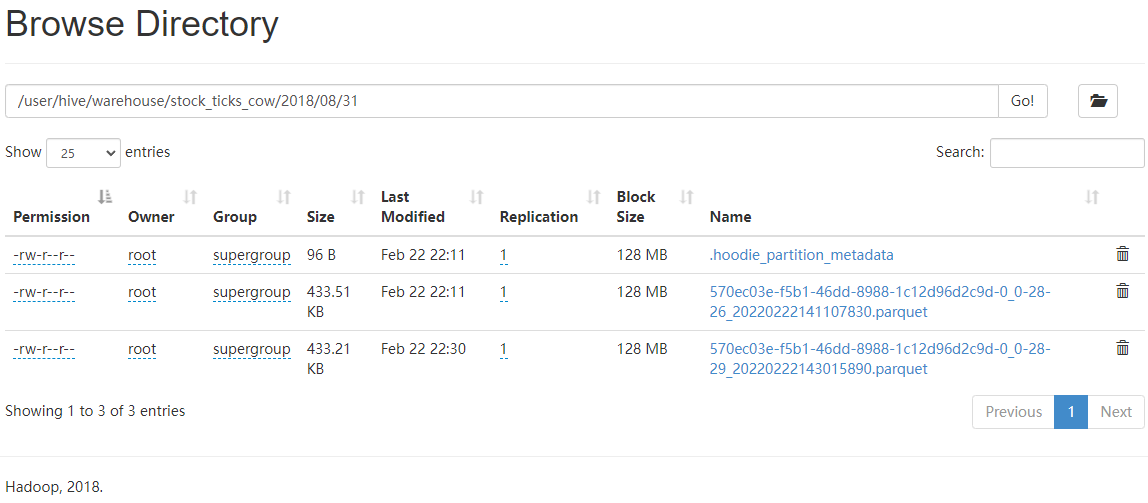Image resolution: width=1148 pixels, height=503 pixels.
Task: Focus the directory path input field
Action: click(502, 101)
